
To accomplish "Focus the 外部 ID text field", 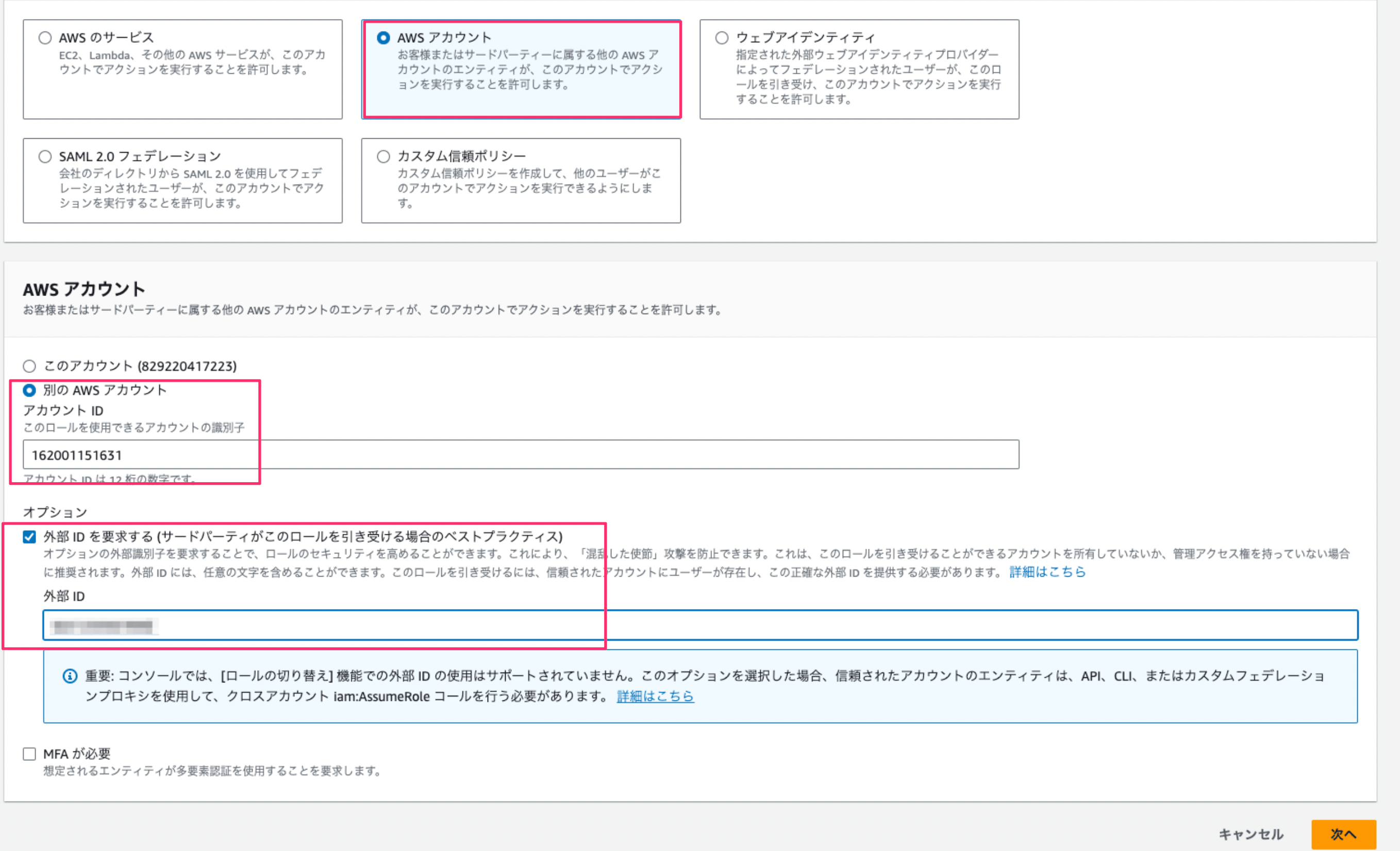I will (x=701, y=626).
